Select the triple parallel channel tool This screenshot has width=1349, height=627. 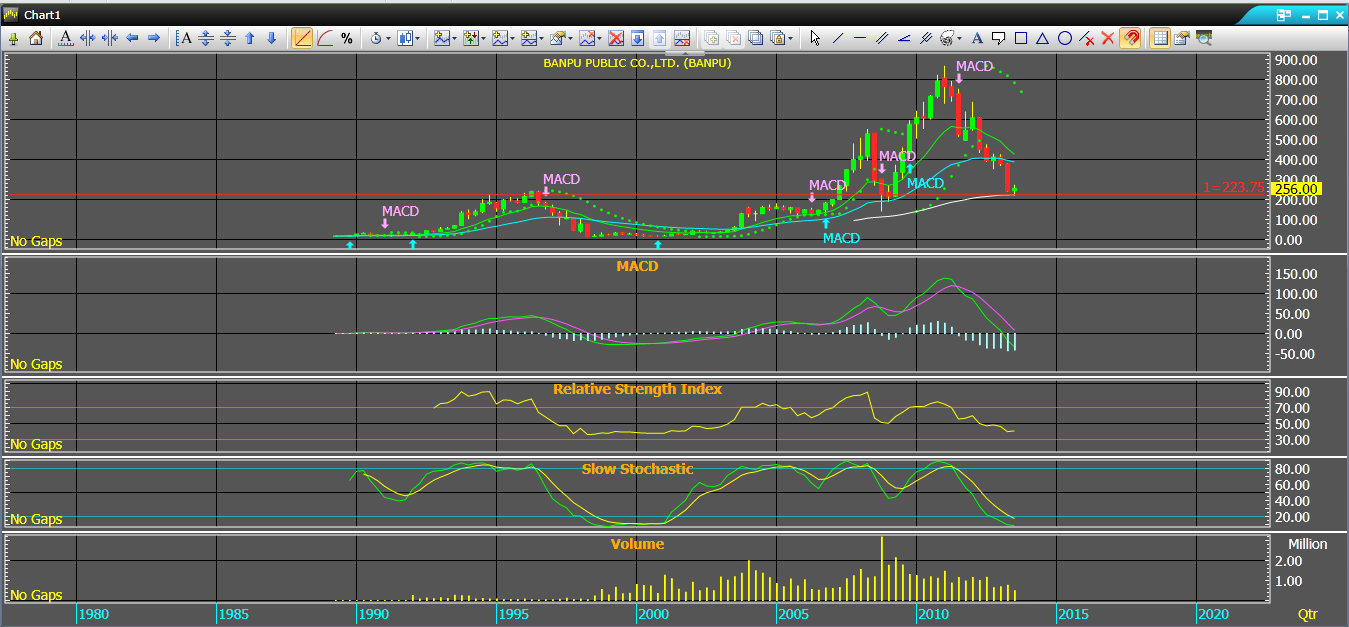tap(926, 38)
